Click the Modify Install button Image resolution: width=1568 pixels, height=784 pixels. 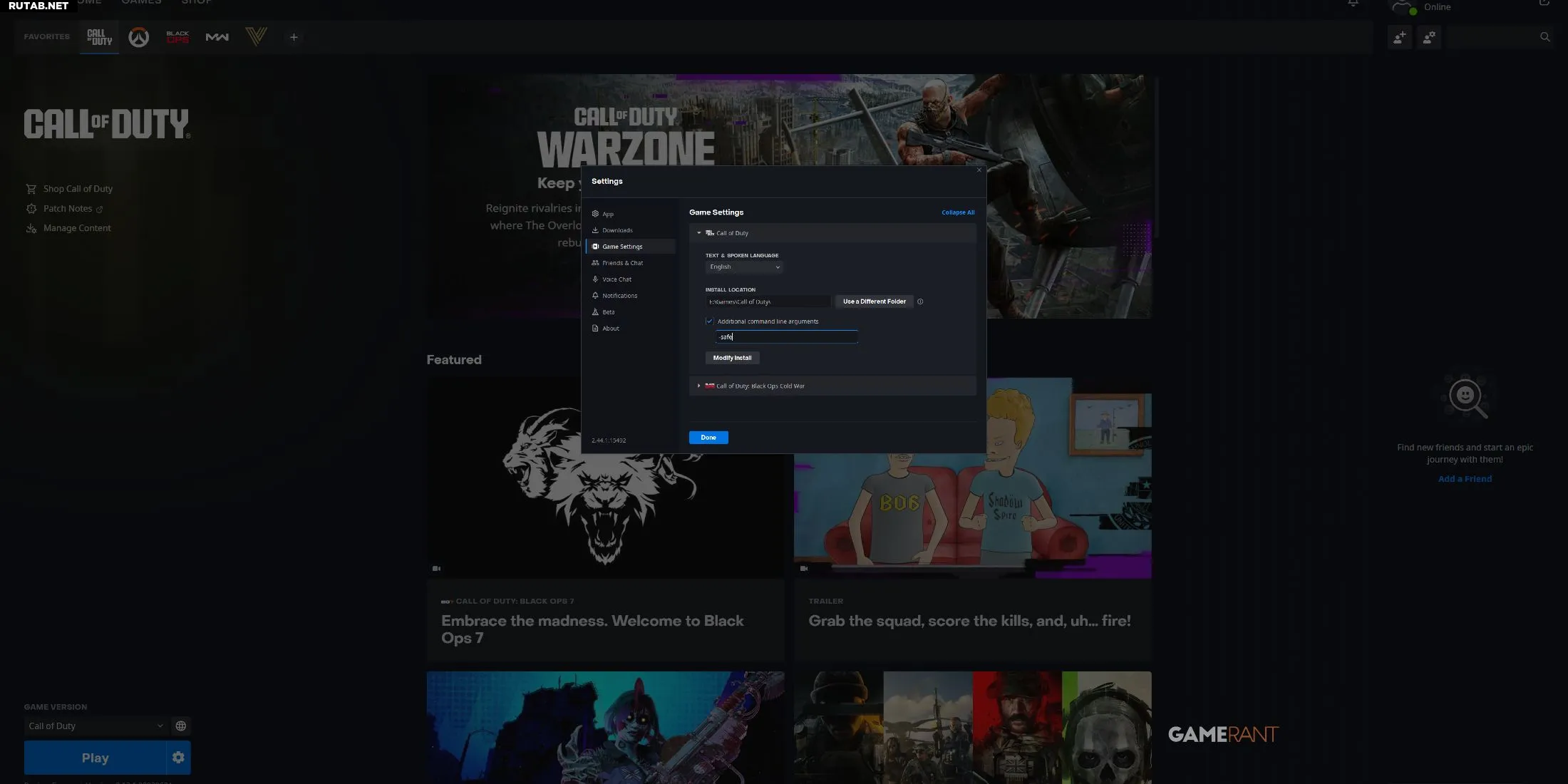[732, 358]
